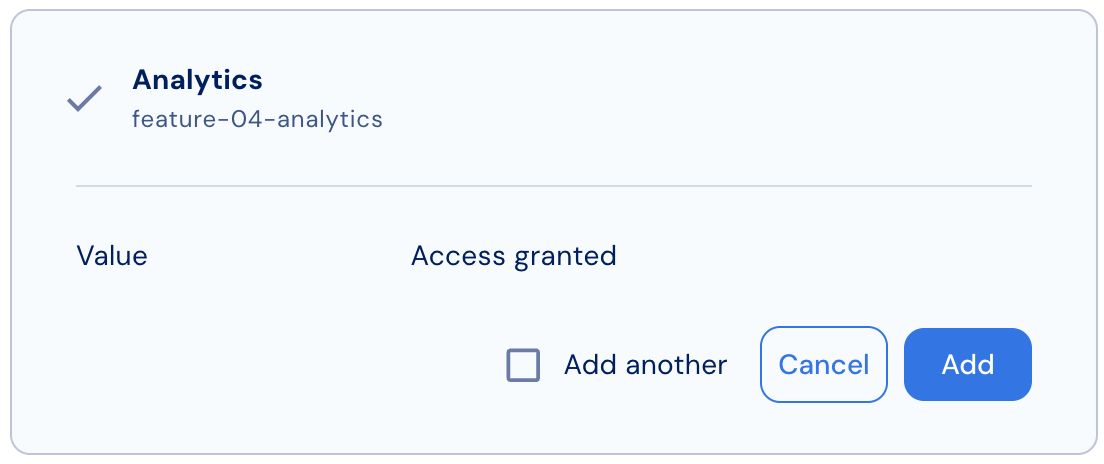Screen dimensions: 1104x464
Task: Click the Access granted text
Action: point(513,256)
